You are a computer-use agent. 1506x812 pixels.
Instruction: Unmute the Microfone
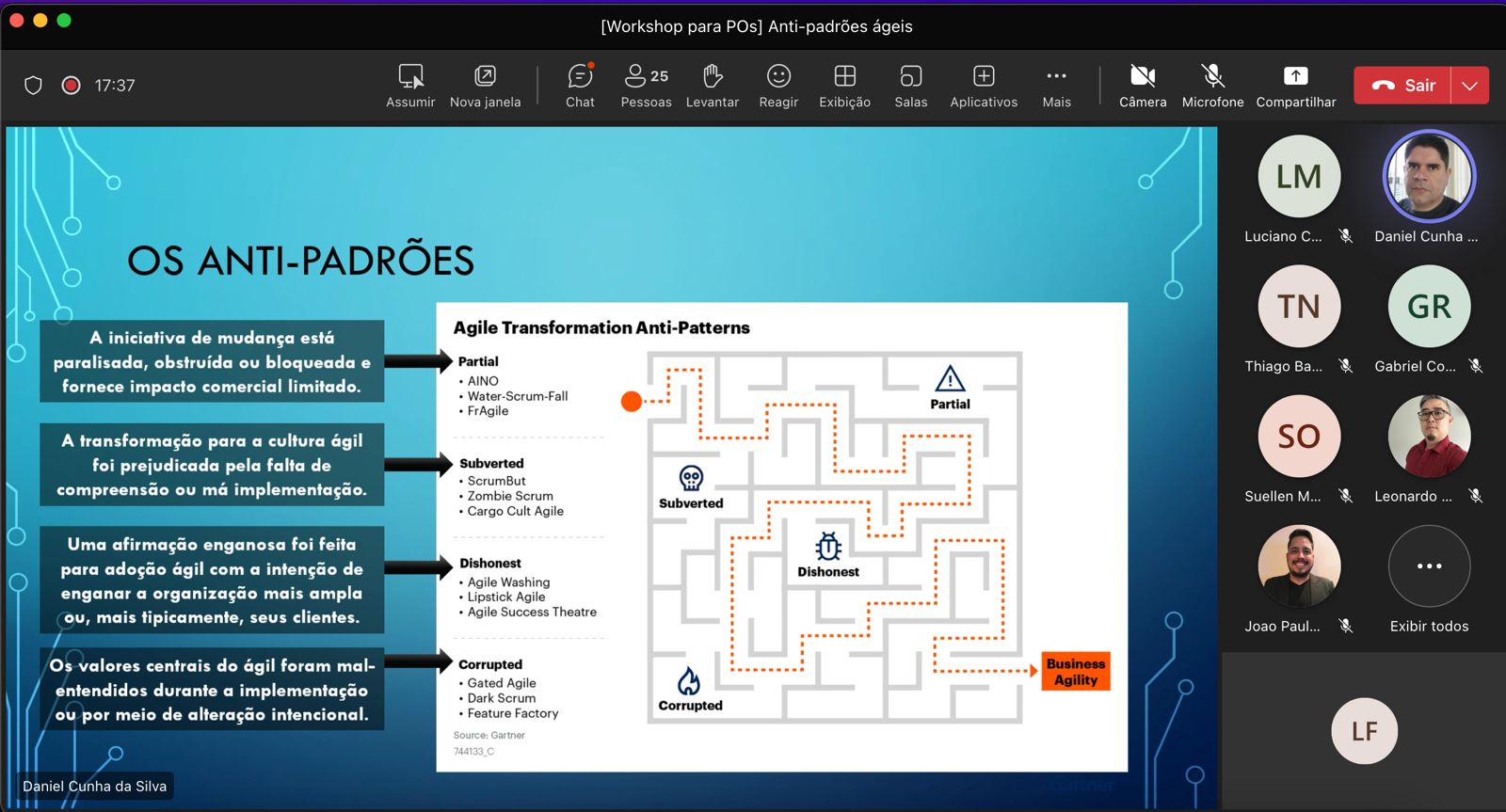coord(1212,85)
